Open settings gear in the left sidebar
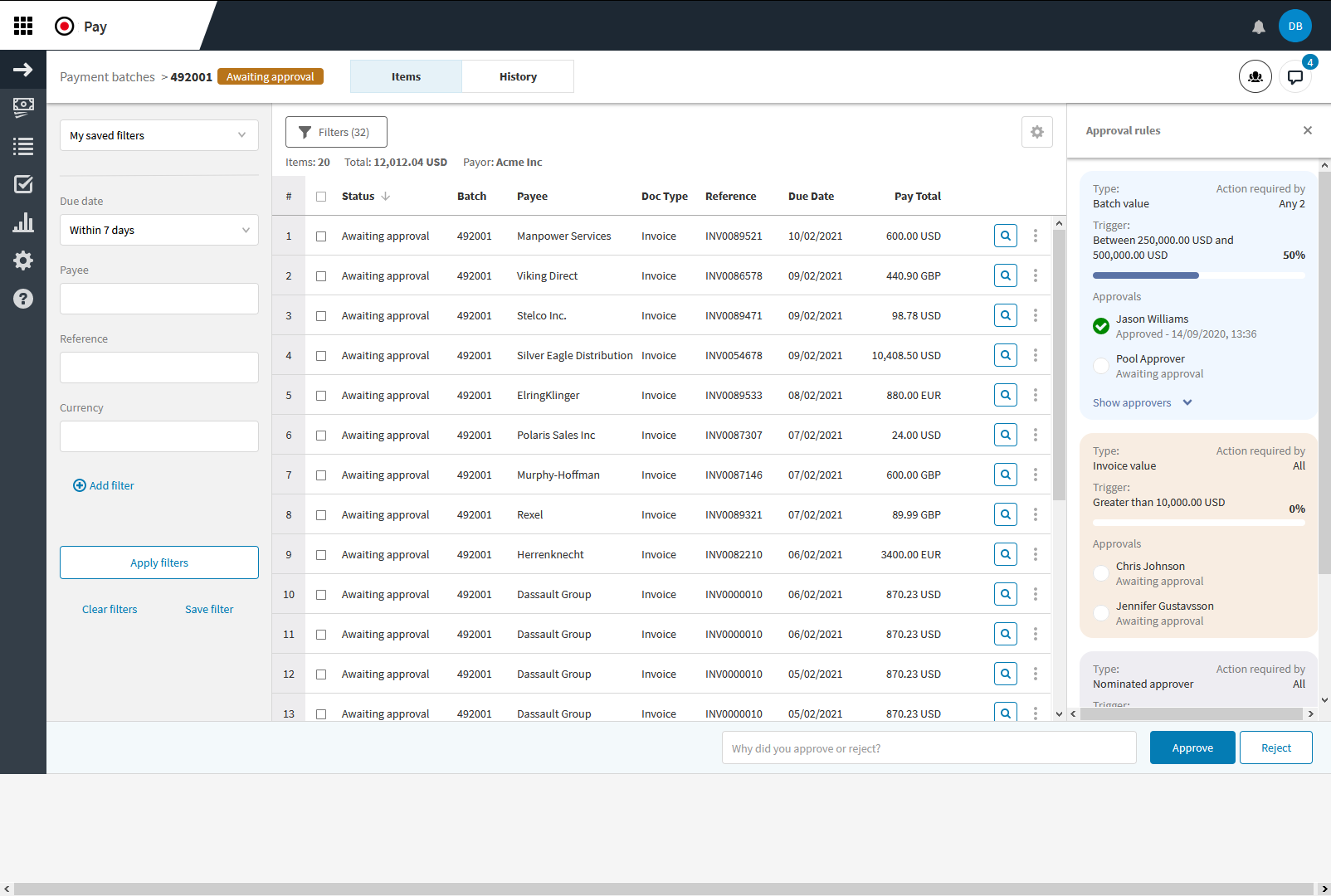The width and height of the screenshot is (1331, 896). pos(23,261)
